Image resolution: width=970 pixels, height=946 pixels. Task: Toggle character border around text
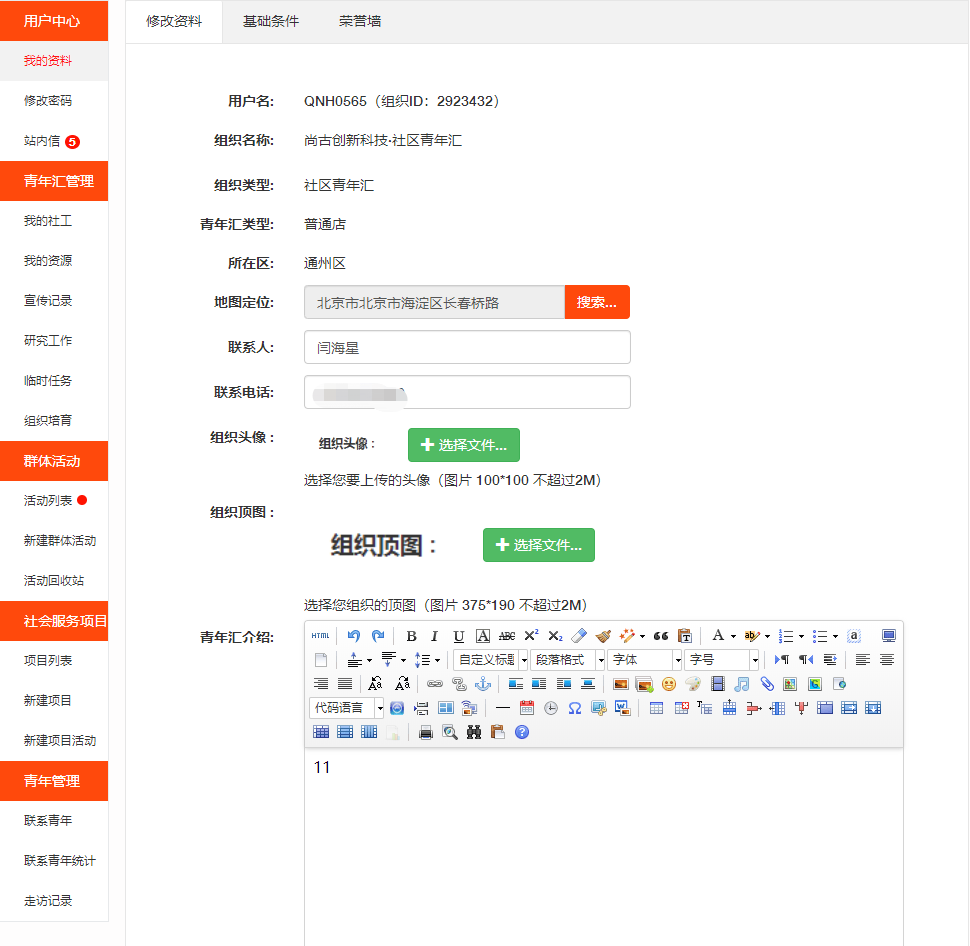(483, 635)
